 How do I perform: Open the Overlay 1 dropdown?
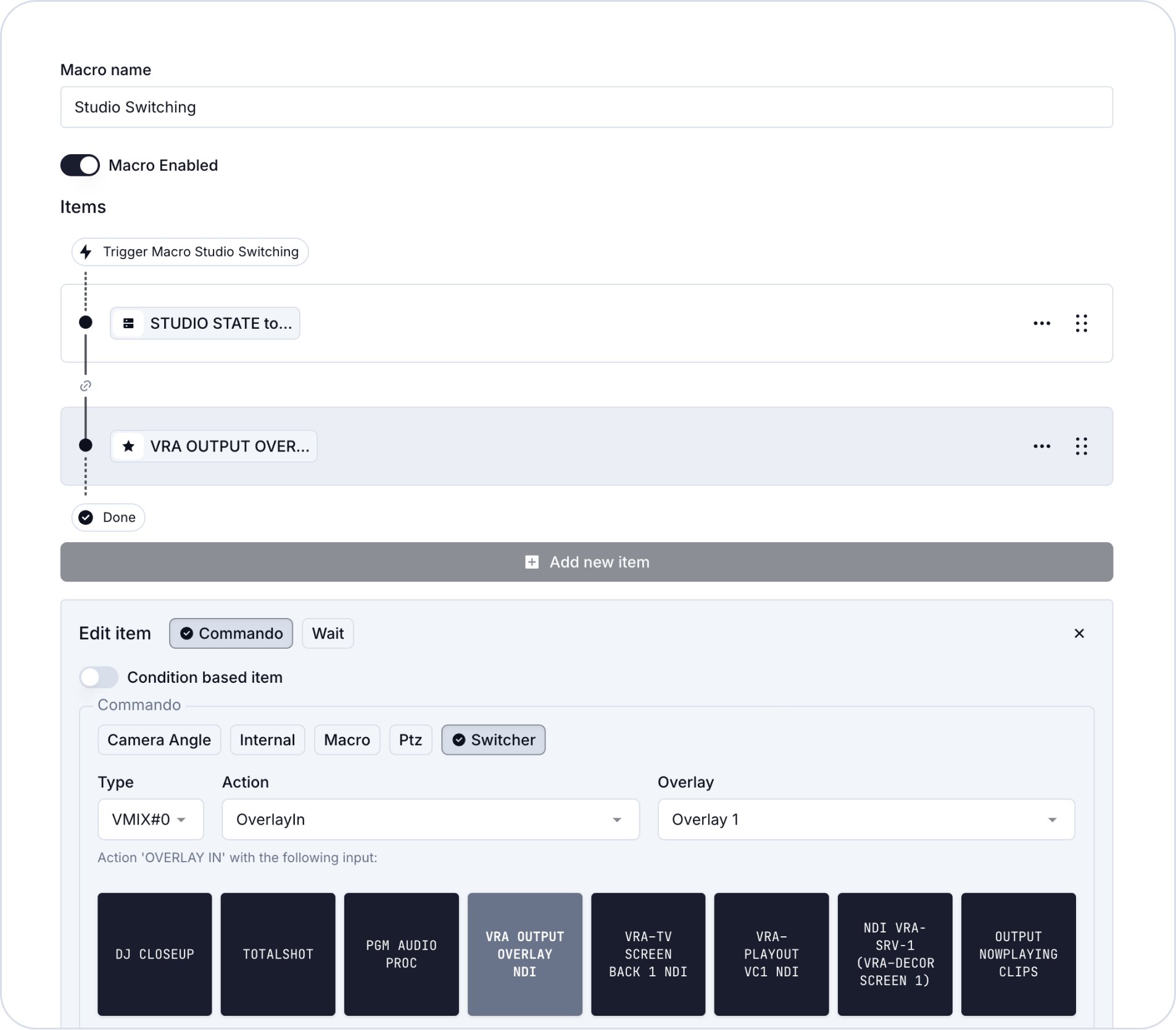866,819
